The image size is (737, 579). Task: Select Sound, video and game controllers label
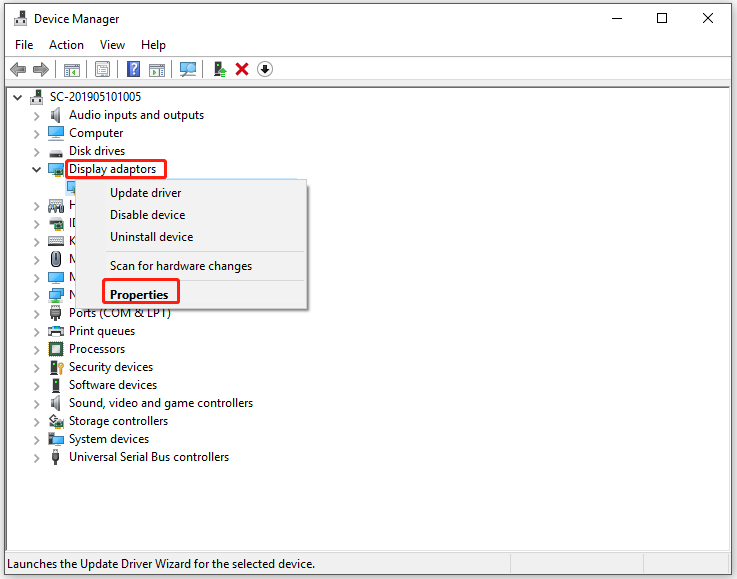pos(161,403)
